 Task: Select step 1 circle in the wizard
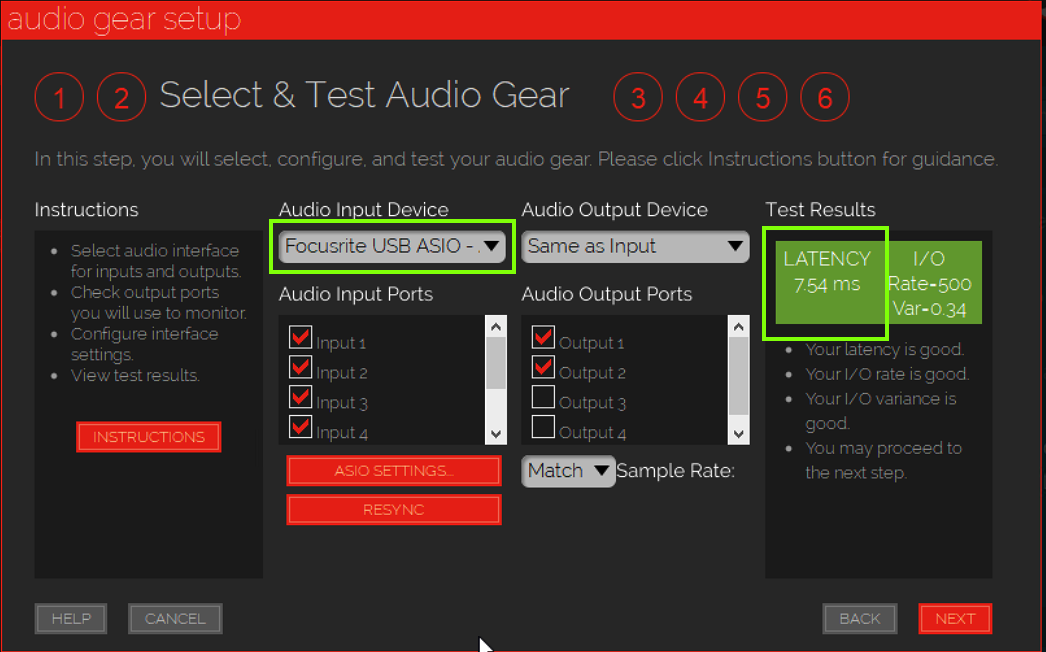tap(59, 96)
